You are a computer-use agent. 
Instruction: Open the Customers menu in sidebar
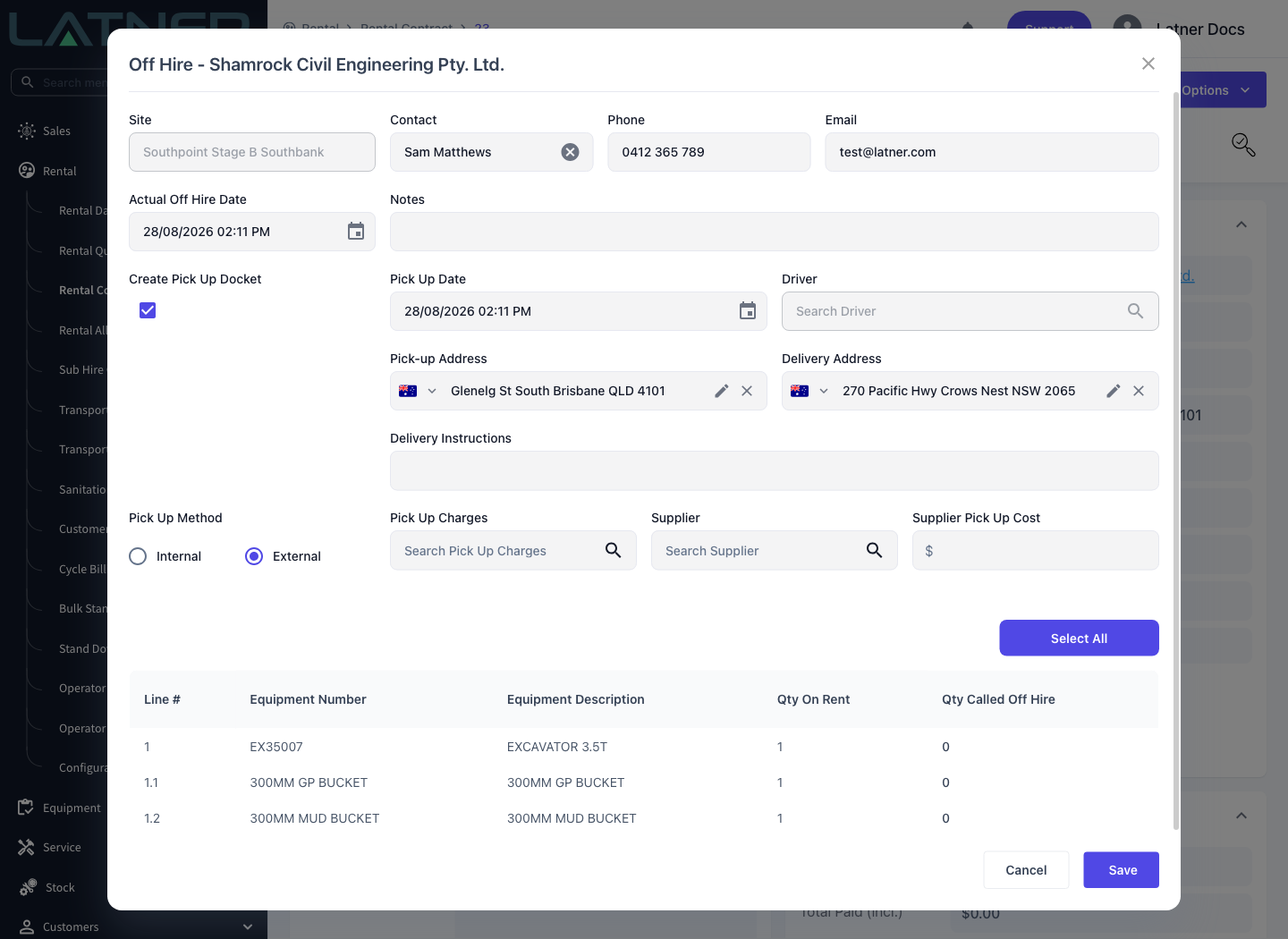71,926
